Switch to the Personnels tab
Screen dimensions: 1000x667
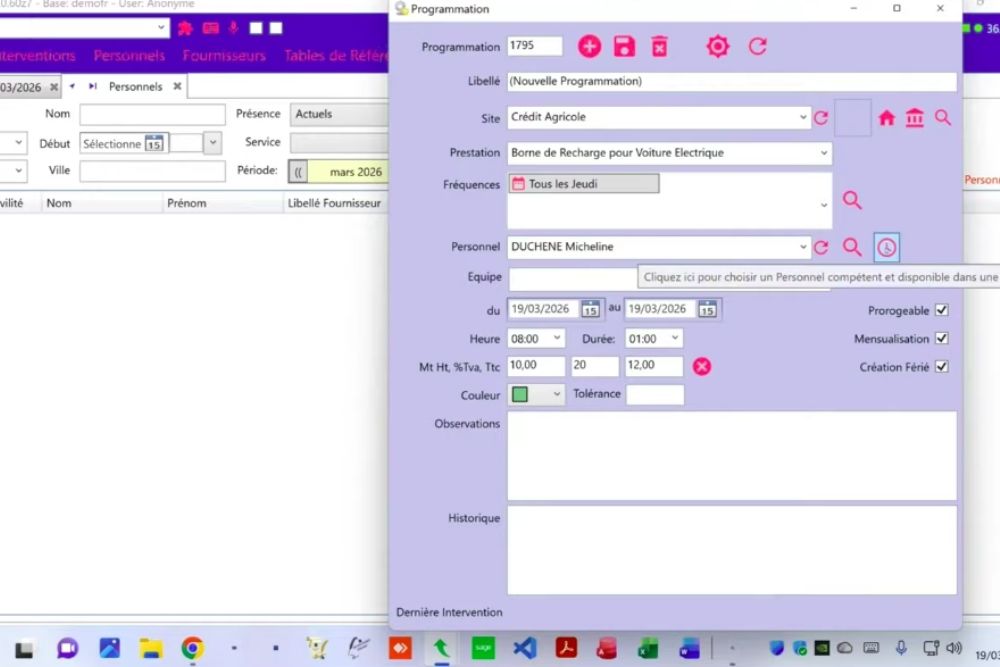[x=136, y=87]
